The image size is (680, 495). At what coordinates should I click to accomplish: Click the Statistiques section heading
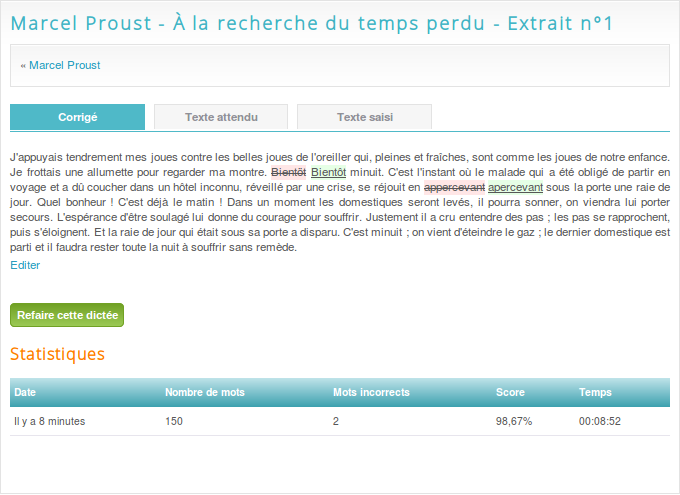[x=57, y=354]
